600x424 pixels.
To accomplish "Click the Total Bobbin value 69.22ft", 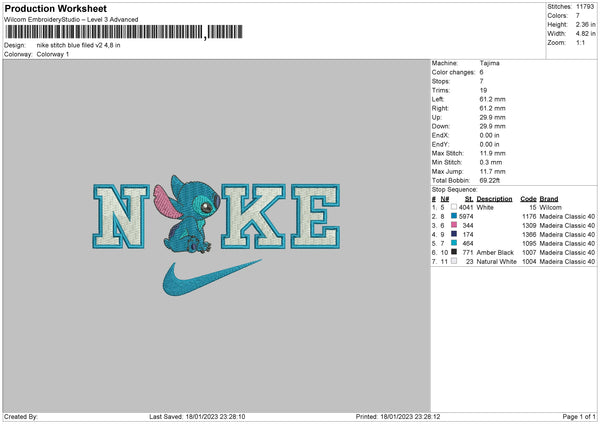I will click(490, 180).
